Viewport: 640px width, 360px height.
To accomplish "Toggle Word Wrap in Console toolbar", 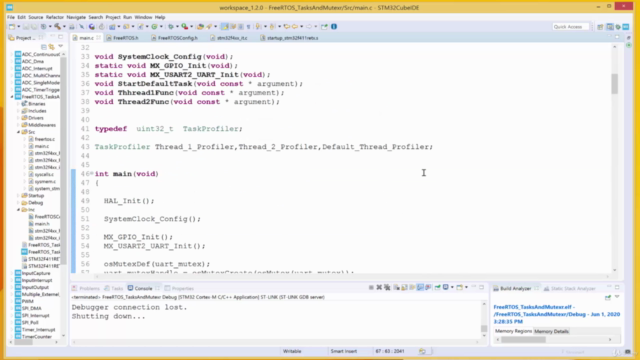I will [x=411, y=287].
